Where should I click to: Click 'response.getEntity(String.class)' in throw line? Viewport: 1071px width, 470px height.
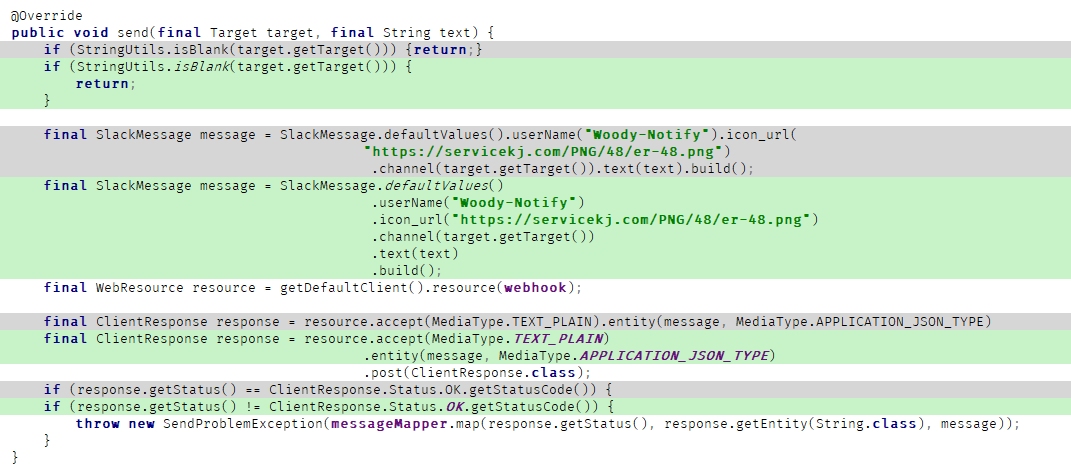tap(796, 424)
